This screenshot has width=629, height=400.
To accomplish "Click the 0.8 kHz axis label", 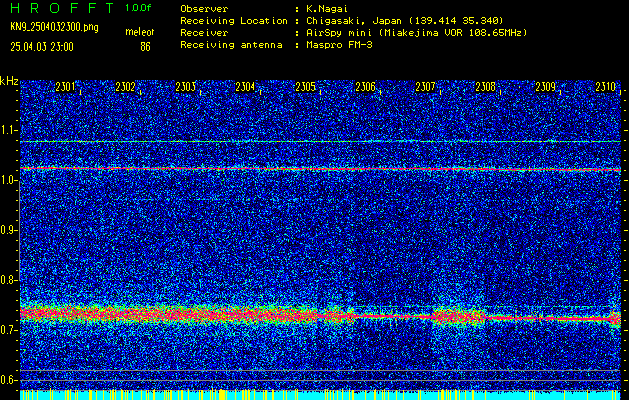I will click(8, 280).
